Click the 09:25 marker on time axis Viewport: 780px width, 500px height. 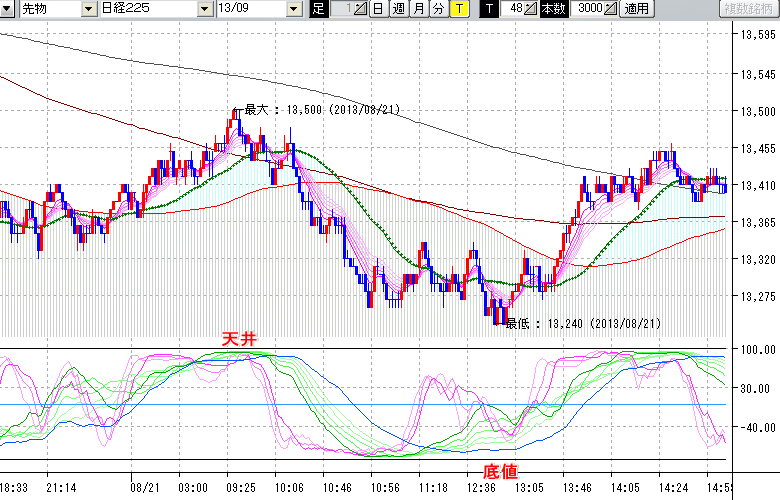point(241,487)
